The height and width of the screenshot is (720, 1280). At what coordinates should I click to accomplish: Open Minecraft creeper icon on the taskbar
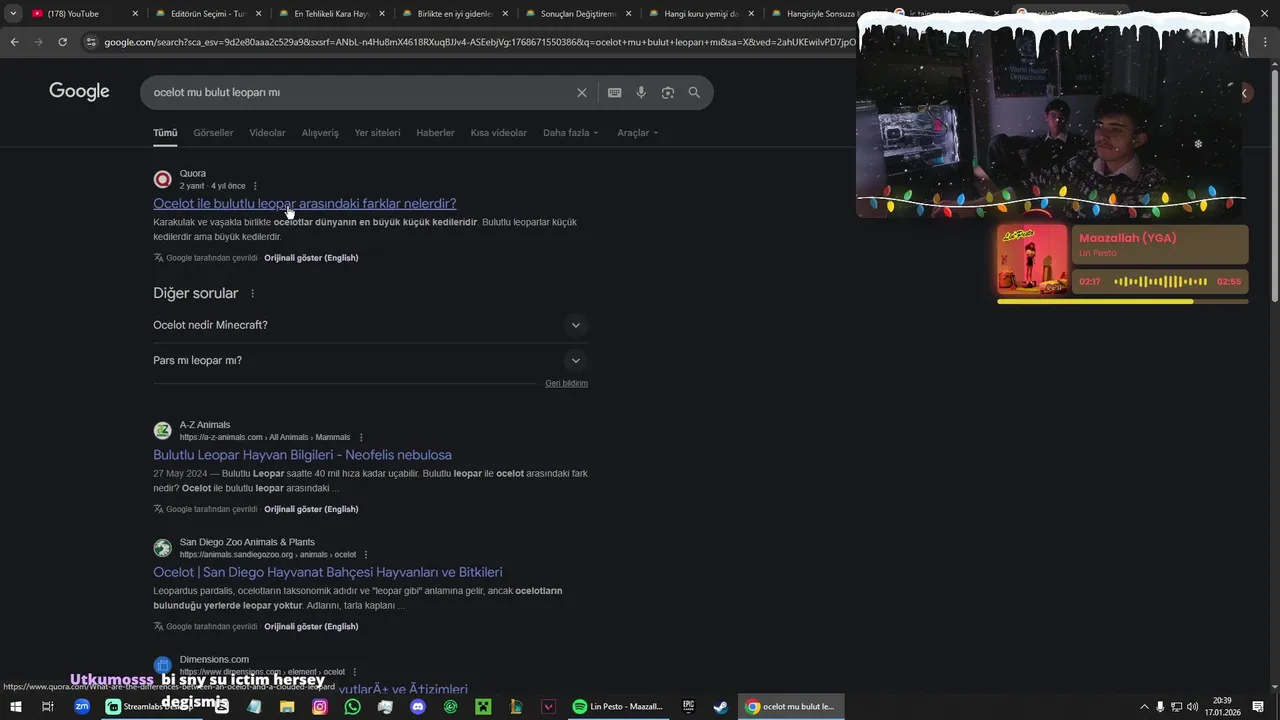pyautogui.click(x=483, y=707)
